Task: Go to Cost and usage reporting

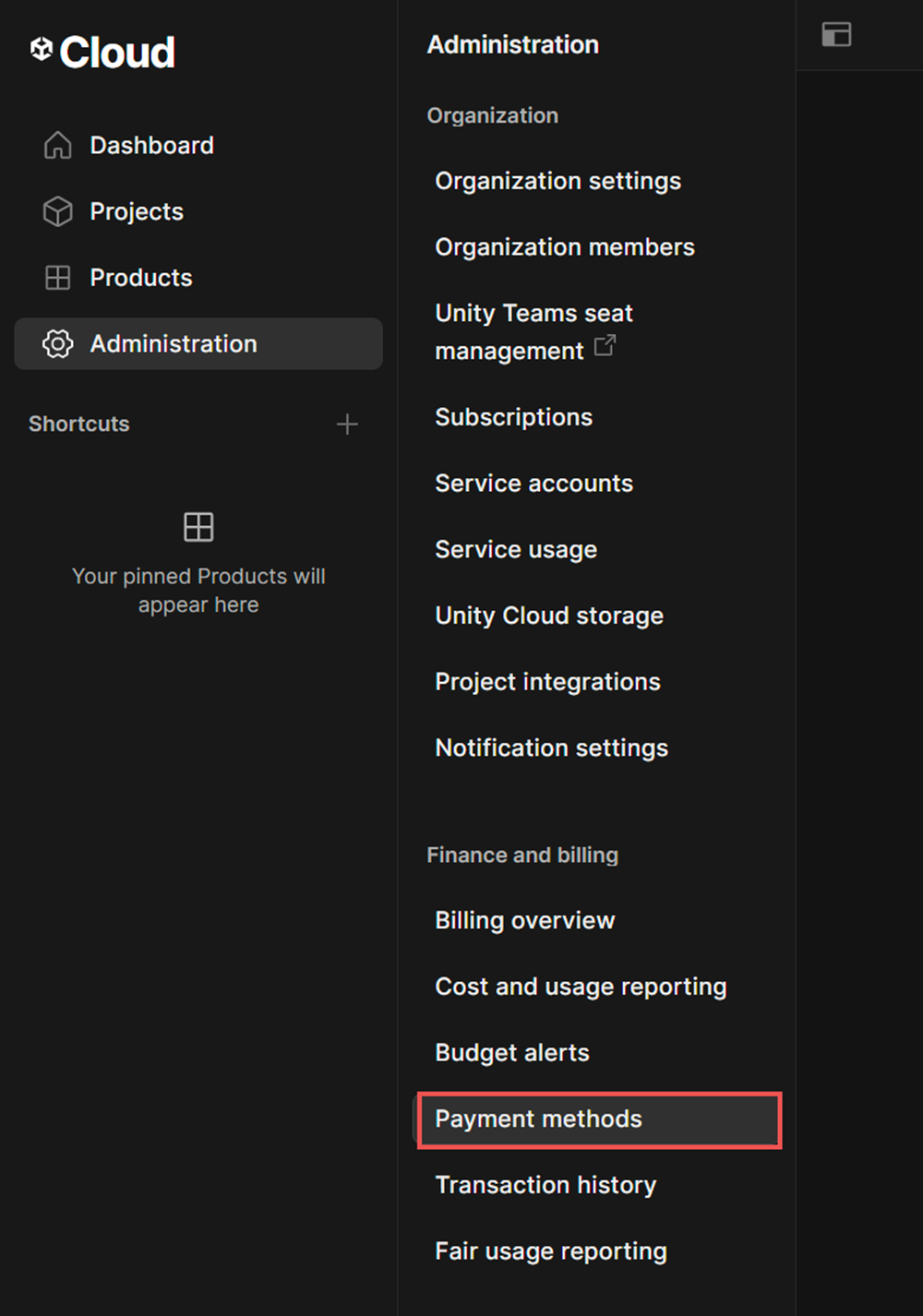Action: (580, 987)
